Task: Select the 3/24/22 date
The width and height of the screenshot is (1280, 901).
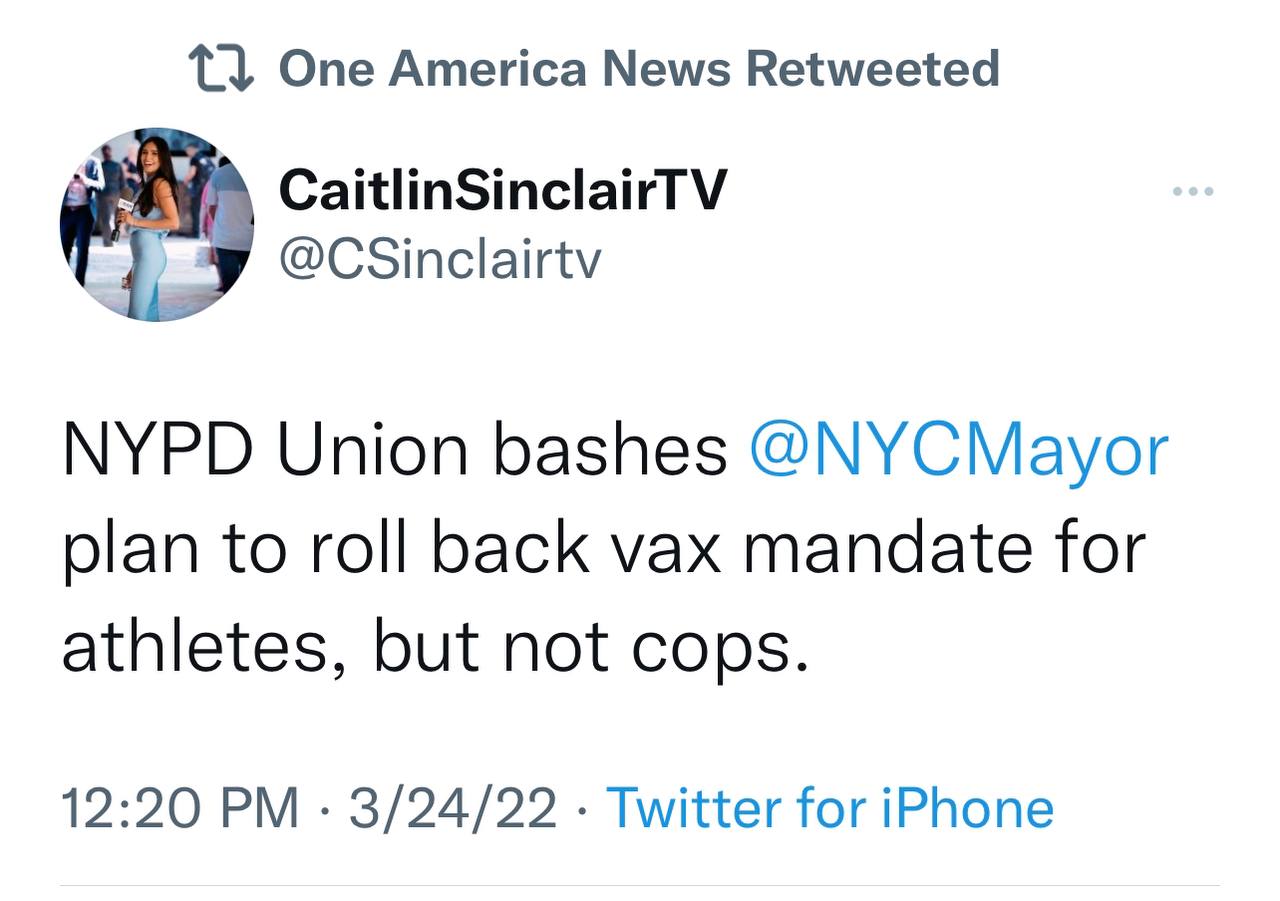Action: click(453, 807)
